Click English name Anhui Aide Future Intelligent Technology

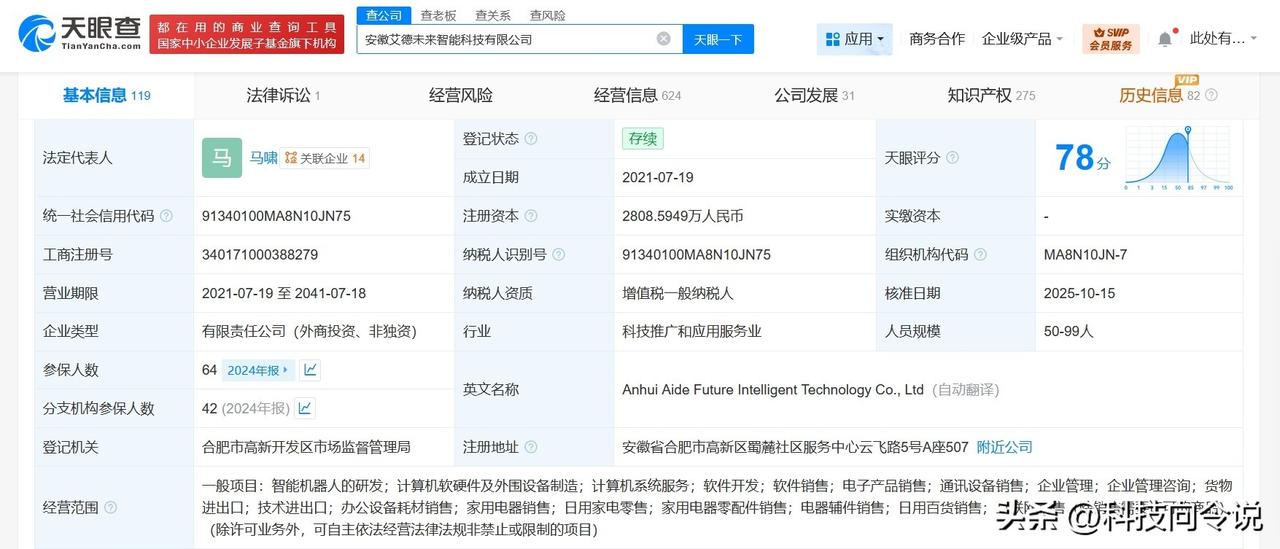(x=772, y=389)
